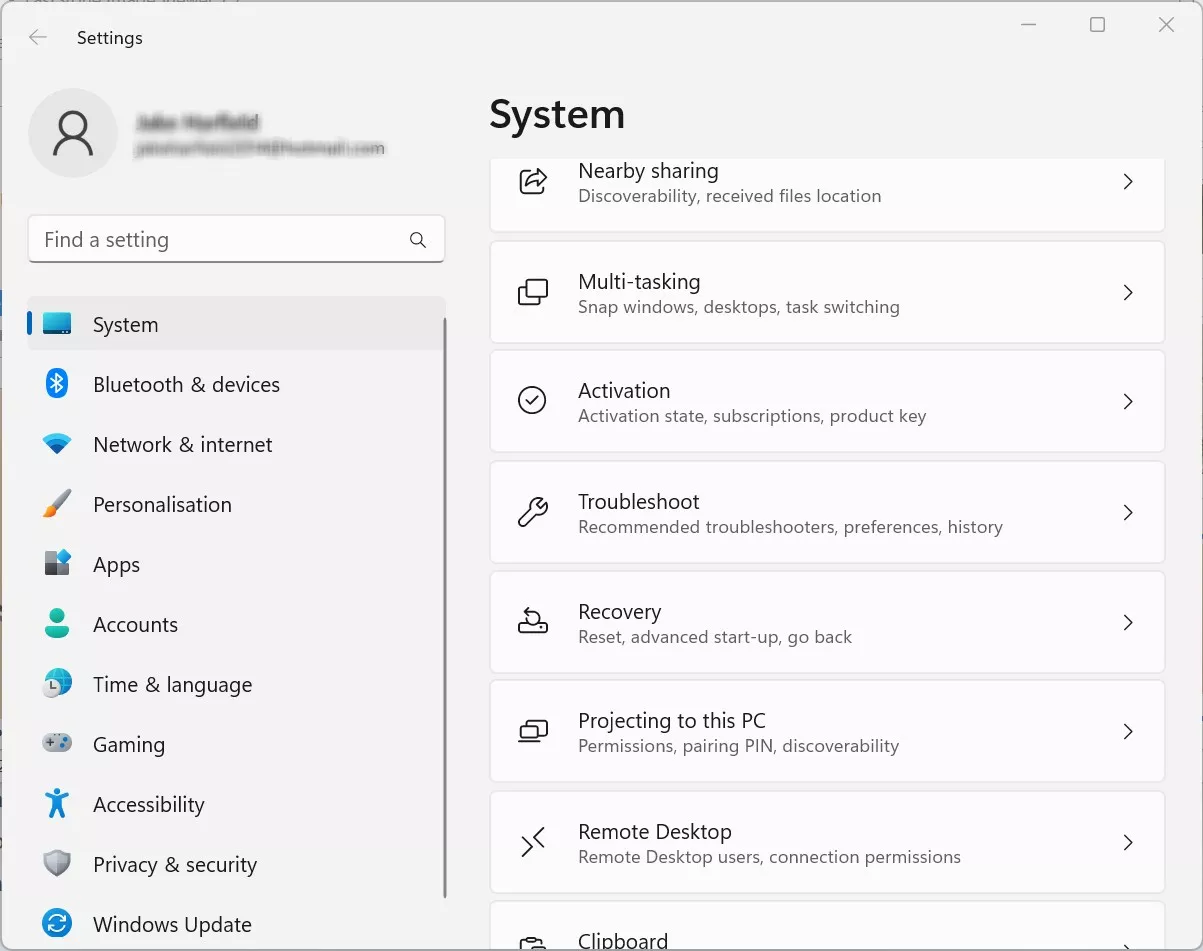1203x951 pixels.
Task: Open Privacy & security settings
Action: click(174, 865)
